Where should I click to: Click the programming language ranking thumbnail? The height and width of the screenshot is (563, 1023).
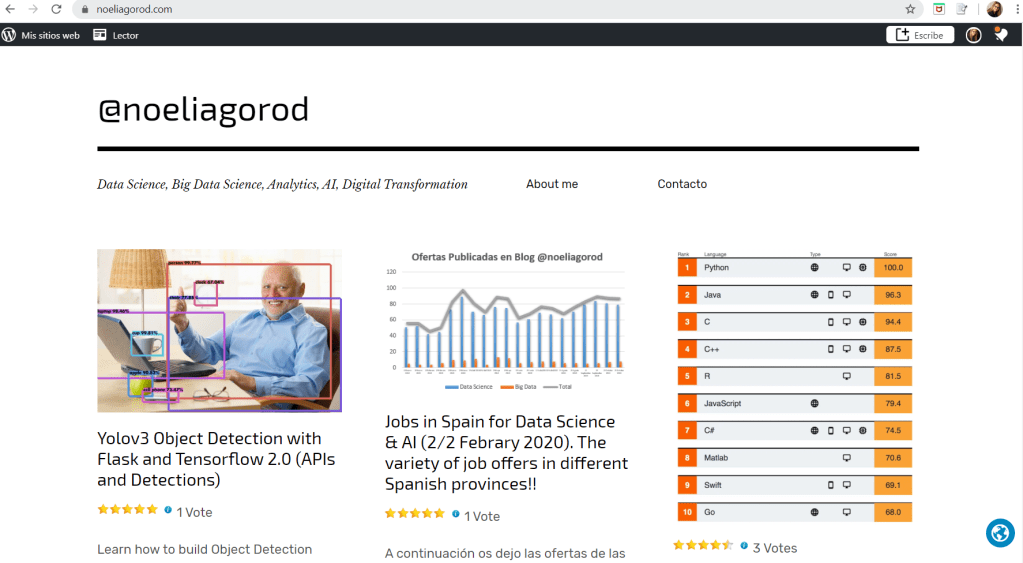pos(795,386)
